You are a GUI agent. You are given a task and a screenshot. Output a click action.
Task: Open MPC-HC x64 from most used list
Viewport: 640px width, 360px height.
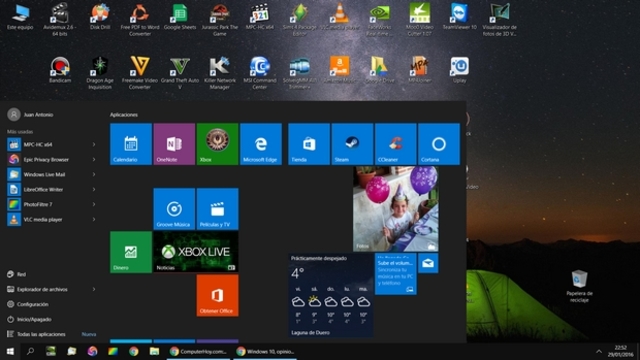coord(51,144)
